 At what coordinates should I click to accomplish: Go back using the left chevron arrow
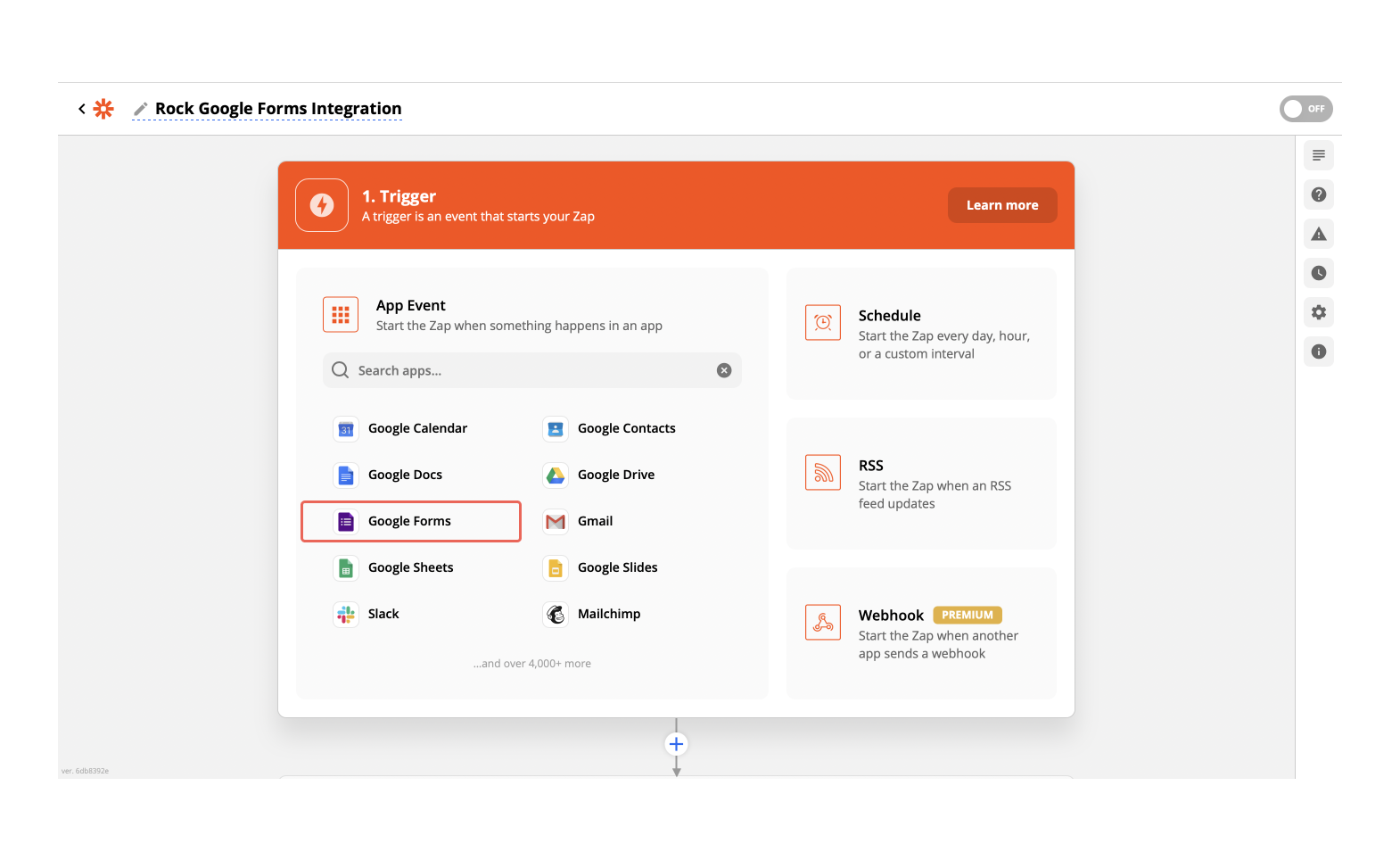tap(82, 109)
